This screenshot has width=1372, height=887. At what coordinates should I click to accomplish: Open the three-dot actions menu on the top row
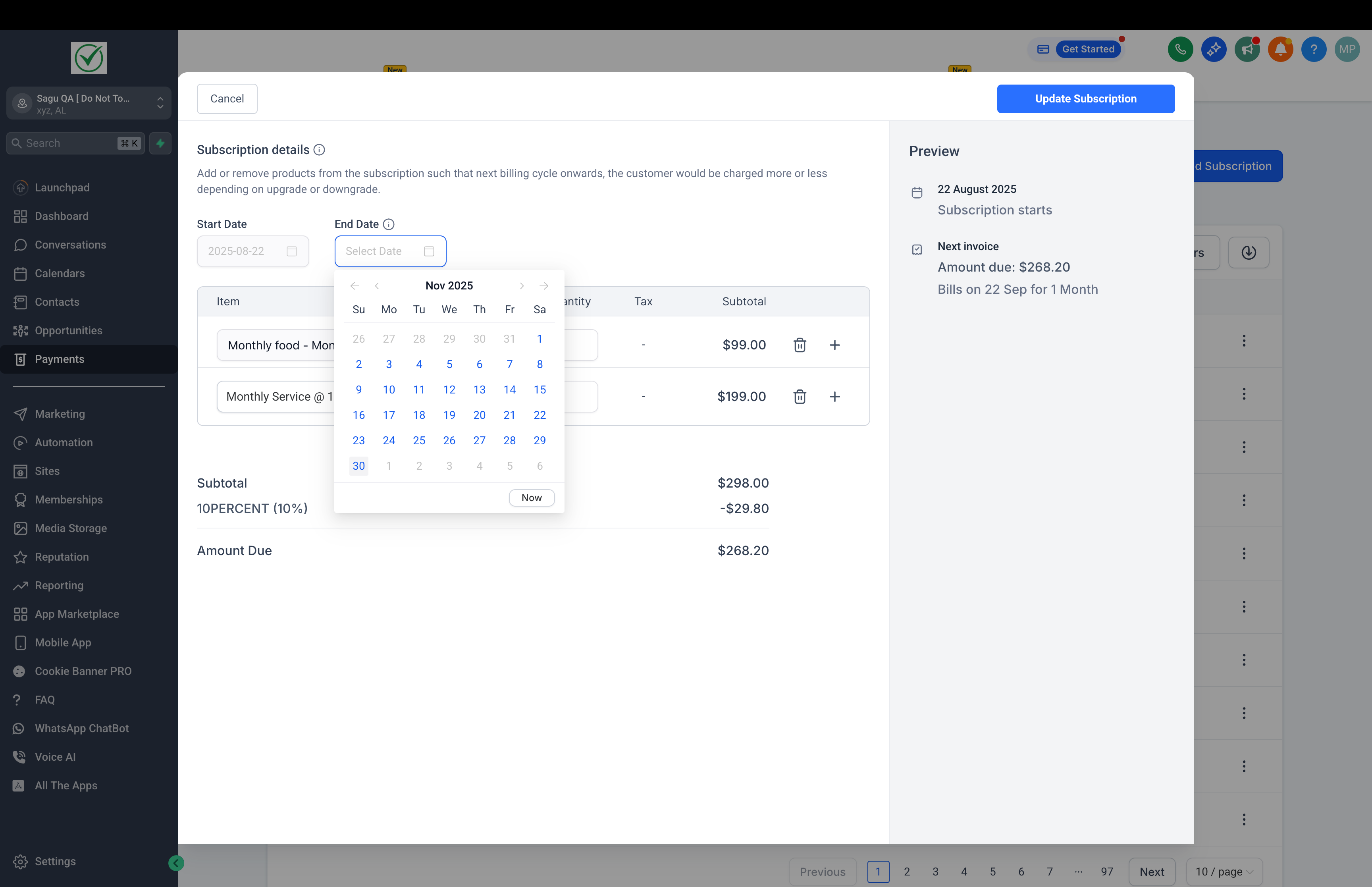pyautogui.click(x=1244, y=340)
